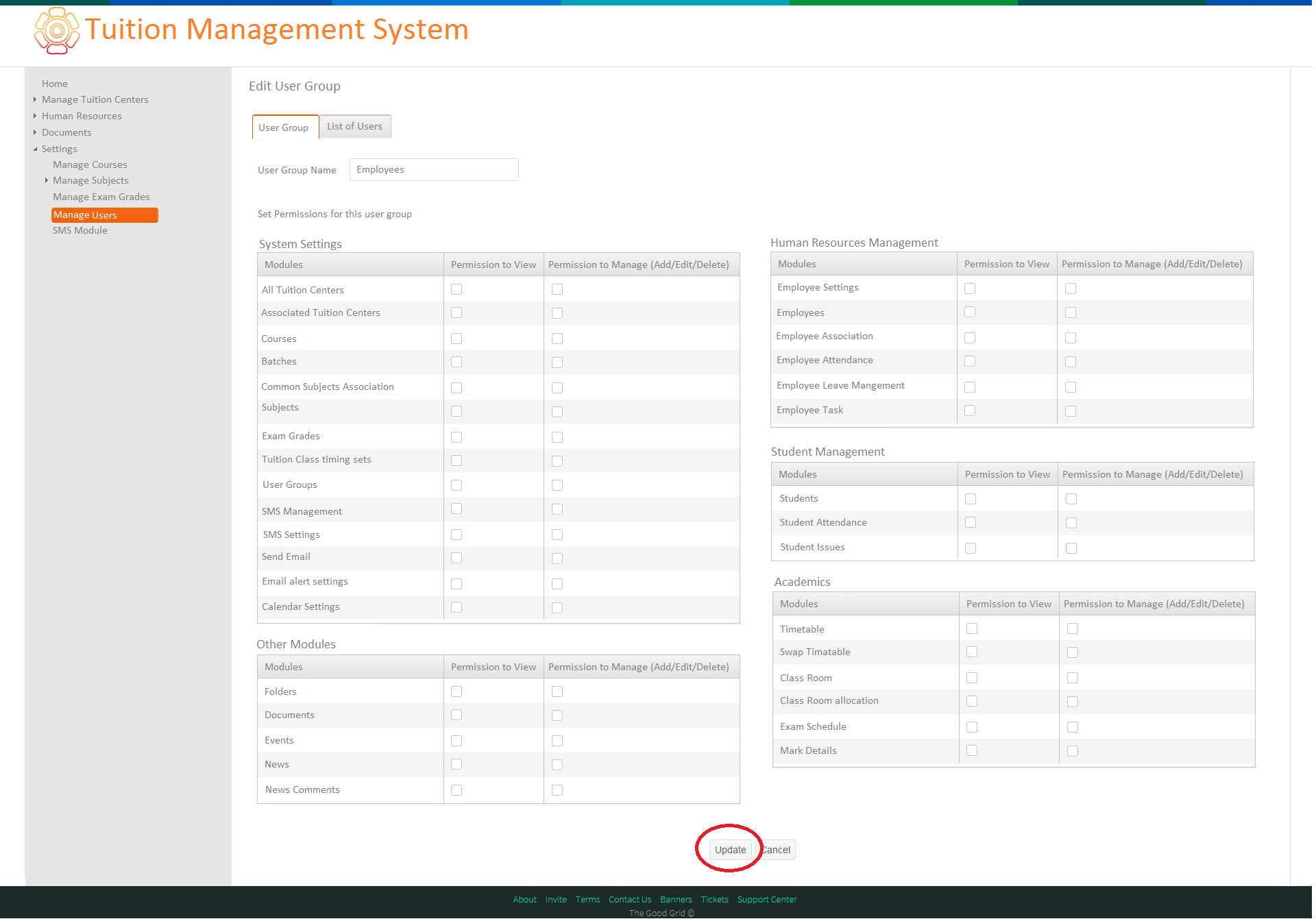Check view permission for Events
This screenshot has width=1316, height=919.
(456, 742)
